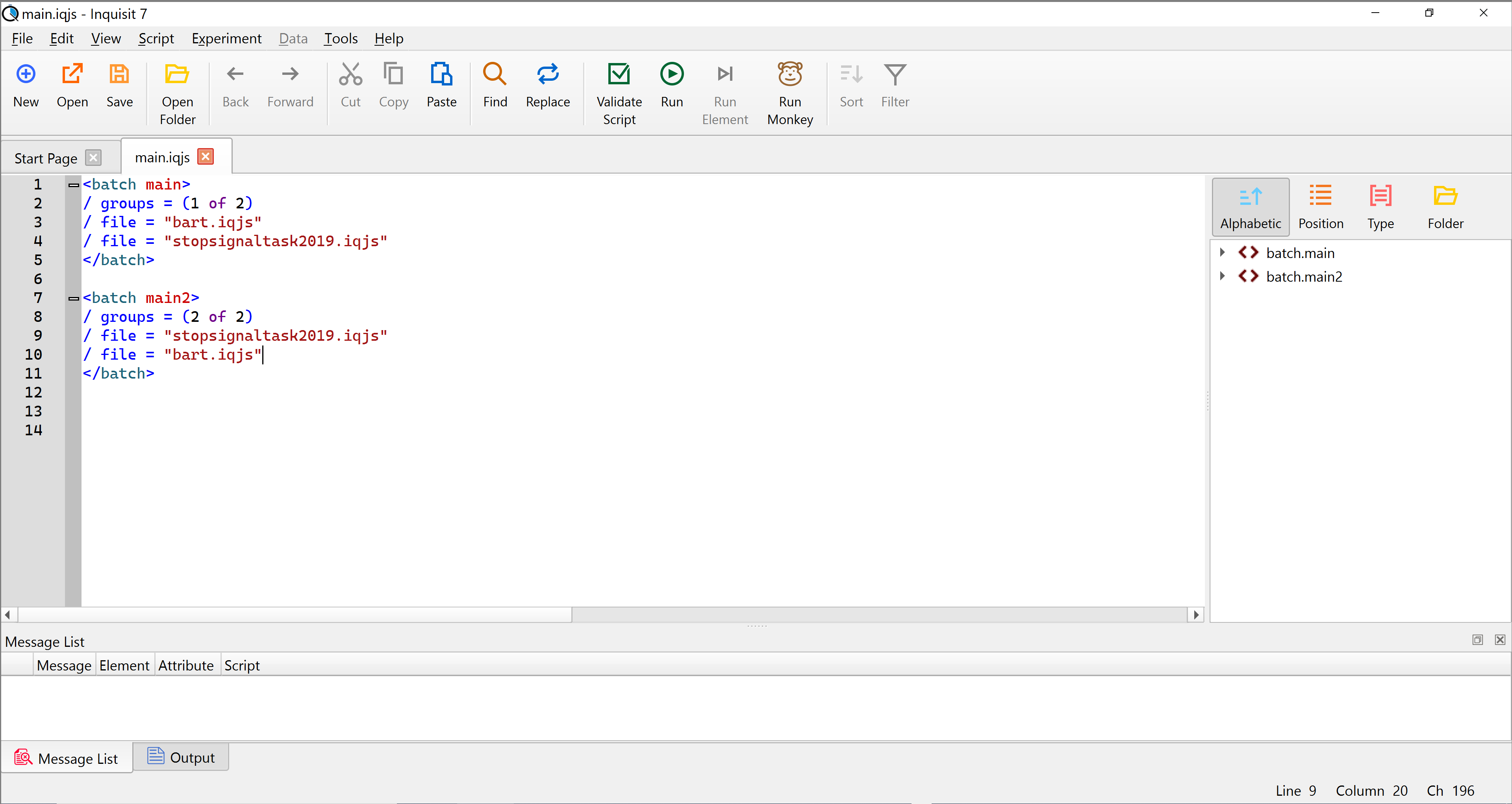Click the Find icon in toolbar
The width and height of the screenshot is (1512, 804).
click(495, 86)
